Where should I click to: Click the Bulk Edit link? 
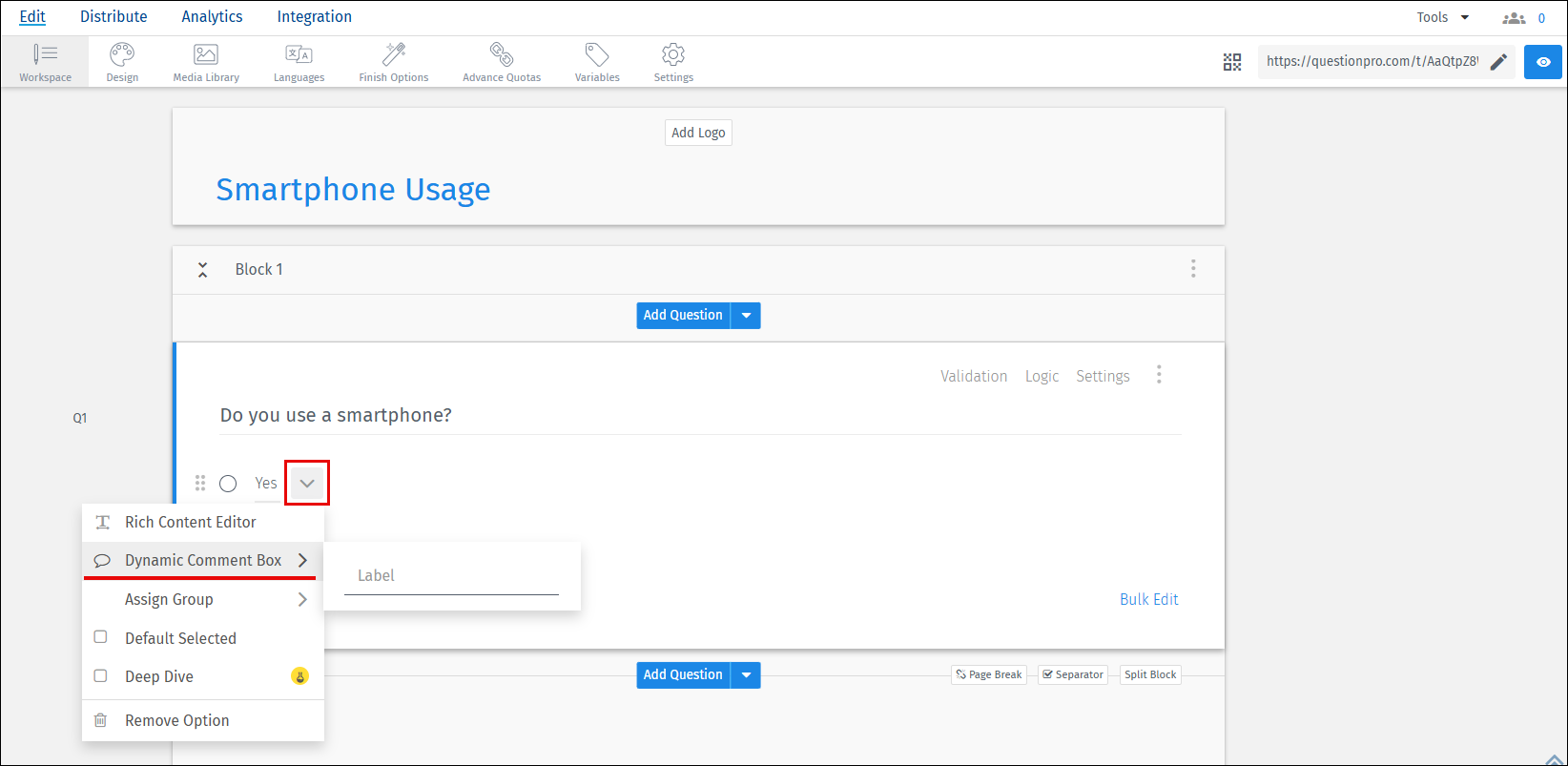click(x=1149, y=599)
